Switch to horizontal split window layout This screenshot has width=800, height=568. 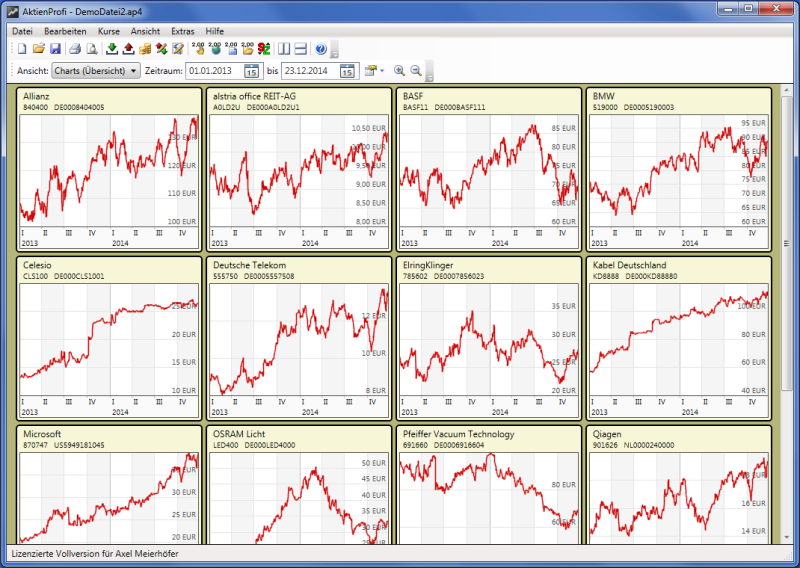click(x=300, y=49)
